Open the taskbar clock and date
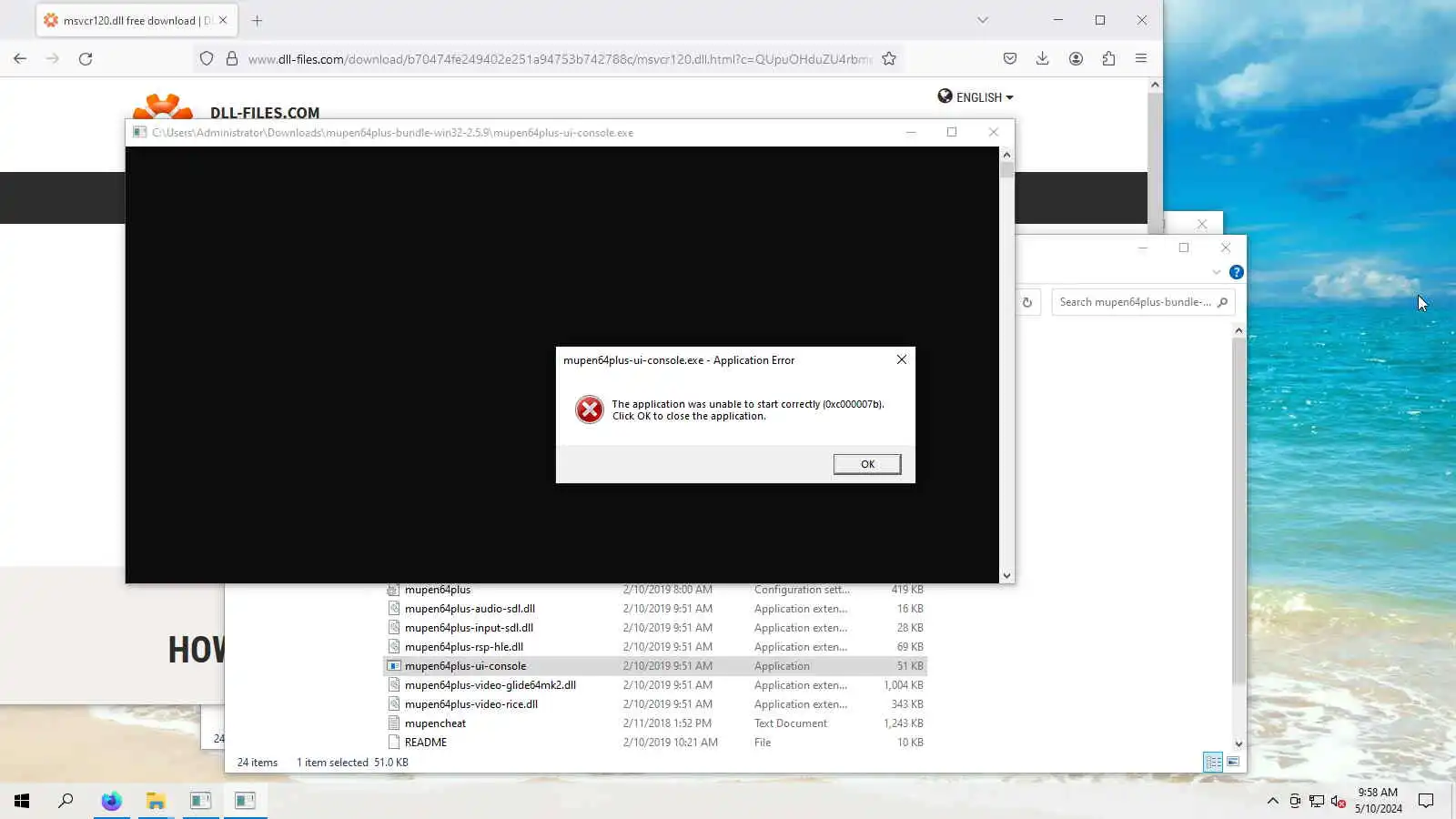The width and height of the screenshot is (1456, 819). (x=1378, y=801)
